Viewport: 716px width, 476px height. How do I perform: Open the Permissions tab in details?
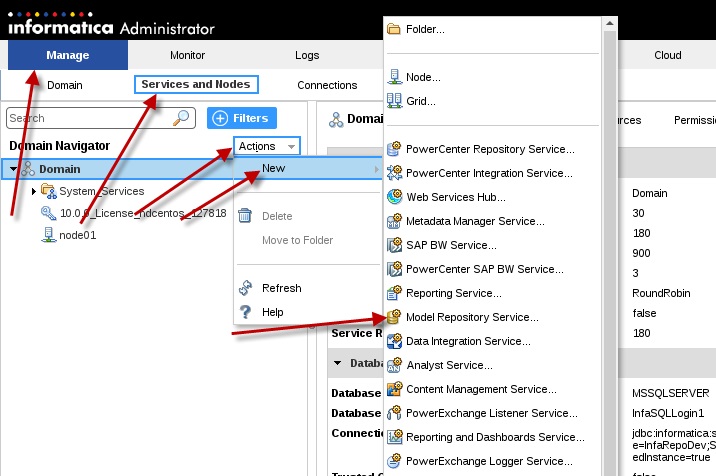(x=695, y=120)
